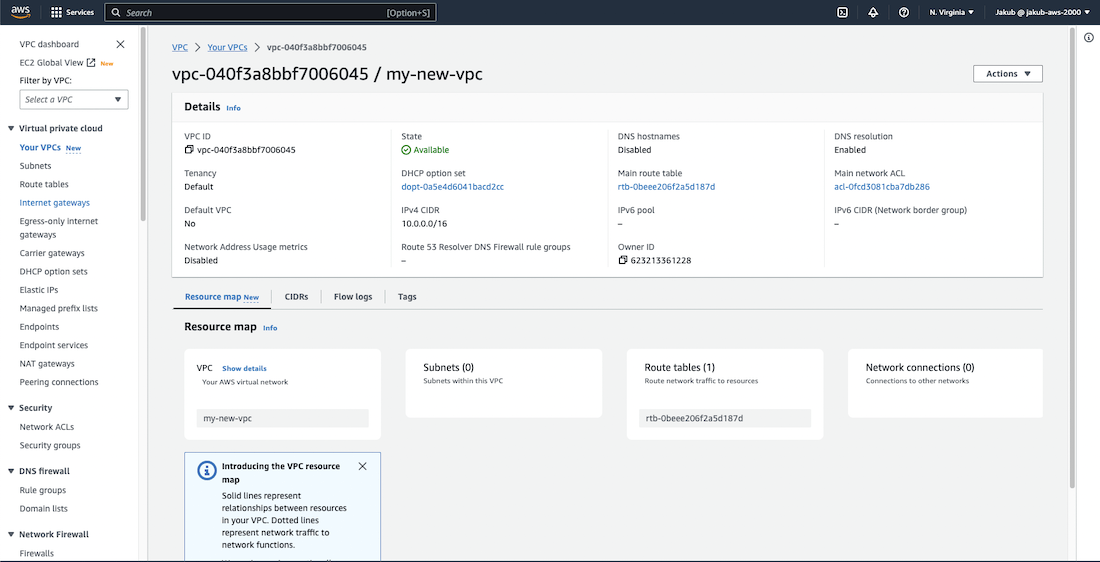Image resolution: width=1100 pixels, height=562 pixels.
Task: Expand the Select a VPC filter dropdown
Action: [74, 100]
